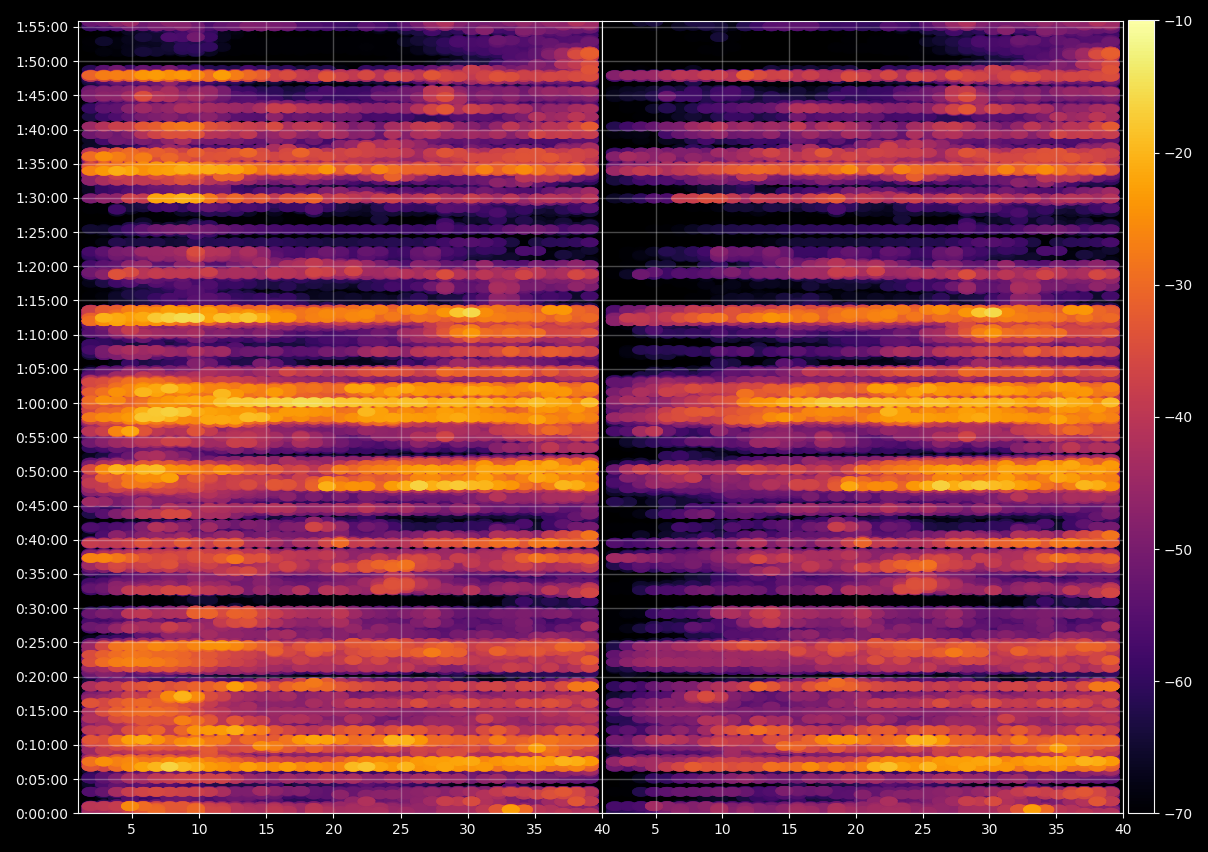Click x-axis label 15 under right heatmap
Viewport: 1208px width, 852px height.
tap(789, 830)
